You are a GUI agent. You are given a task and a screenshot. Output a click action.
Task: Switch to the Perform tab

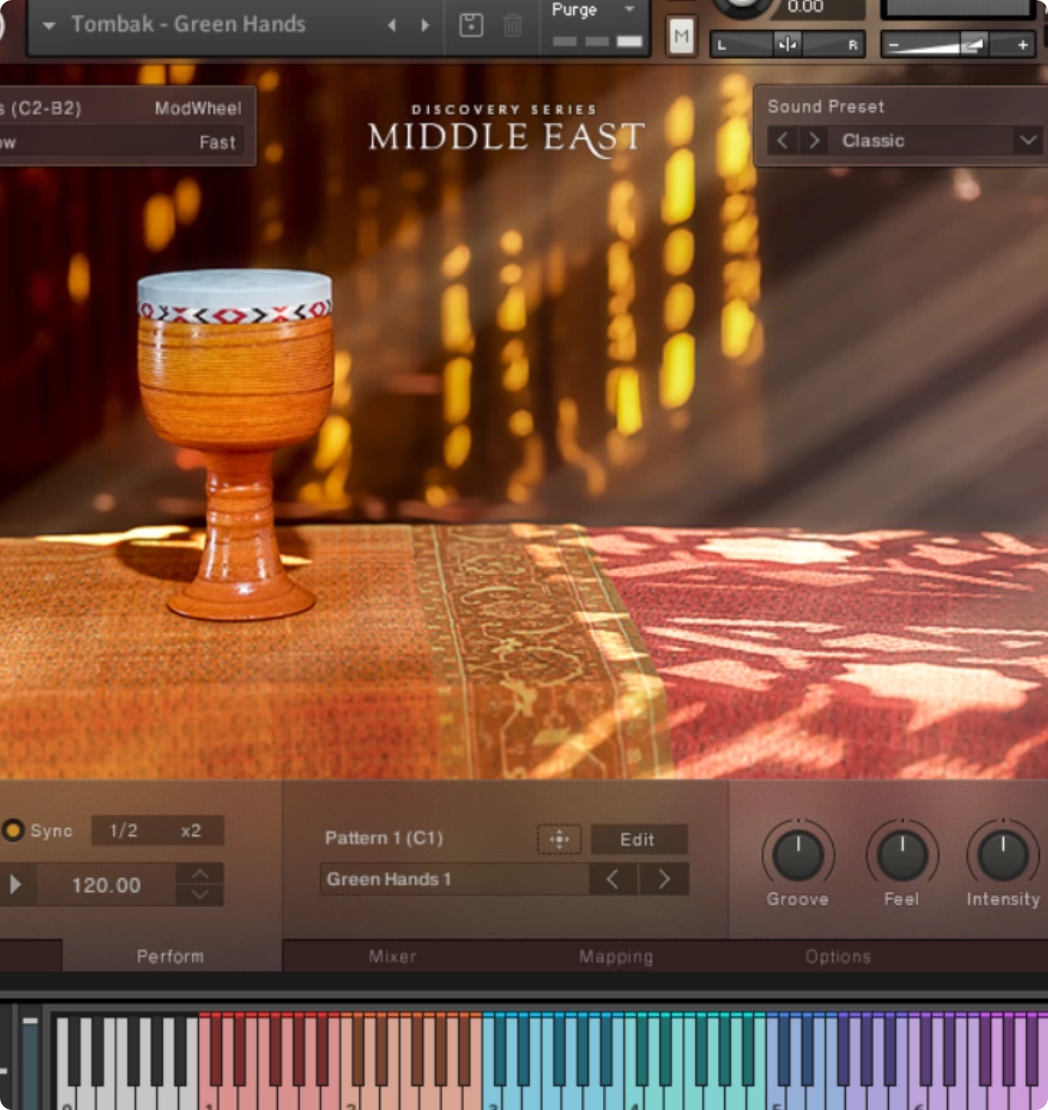click(x=171, y=956)
